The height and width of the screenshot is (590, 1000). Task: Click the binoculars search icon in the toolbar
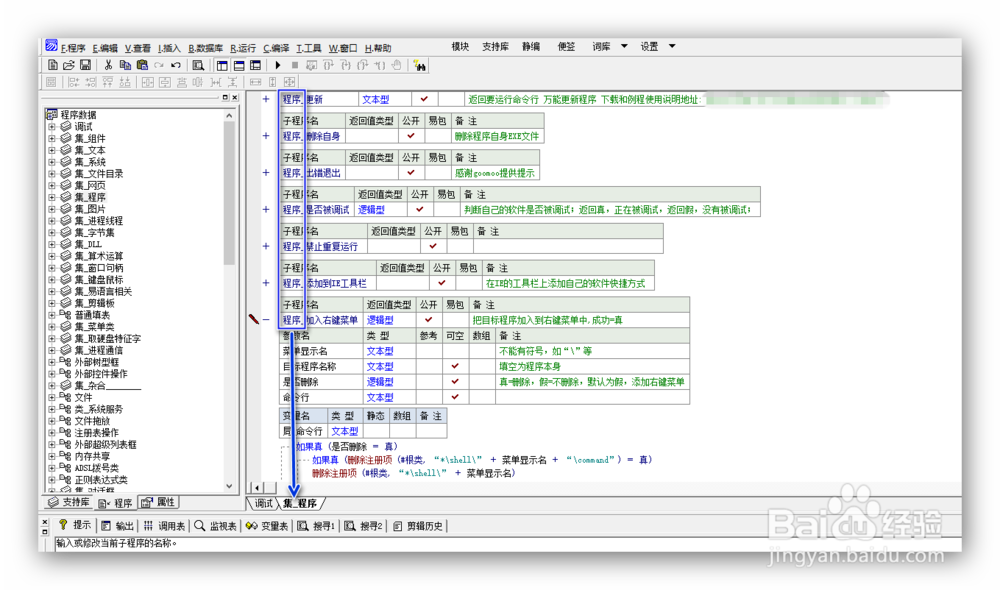[420, 65]
